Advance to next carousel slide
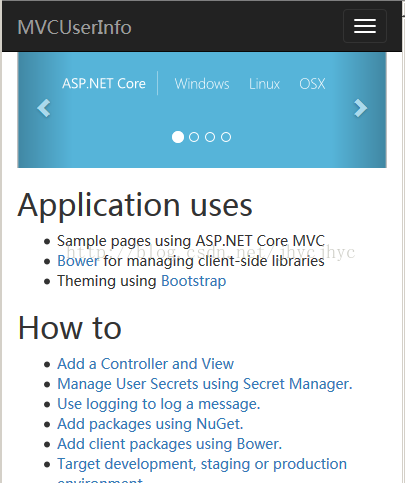Screen dimensions: 405x483 pos(360,108)
